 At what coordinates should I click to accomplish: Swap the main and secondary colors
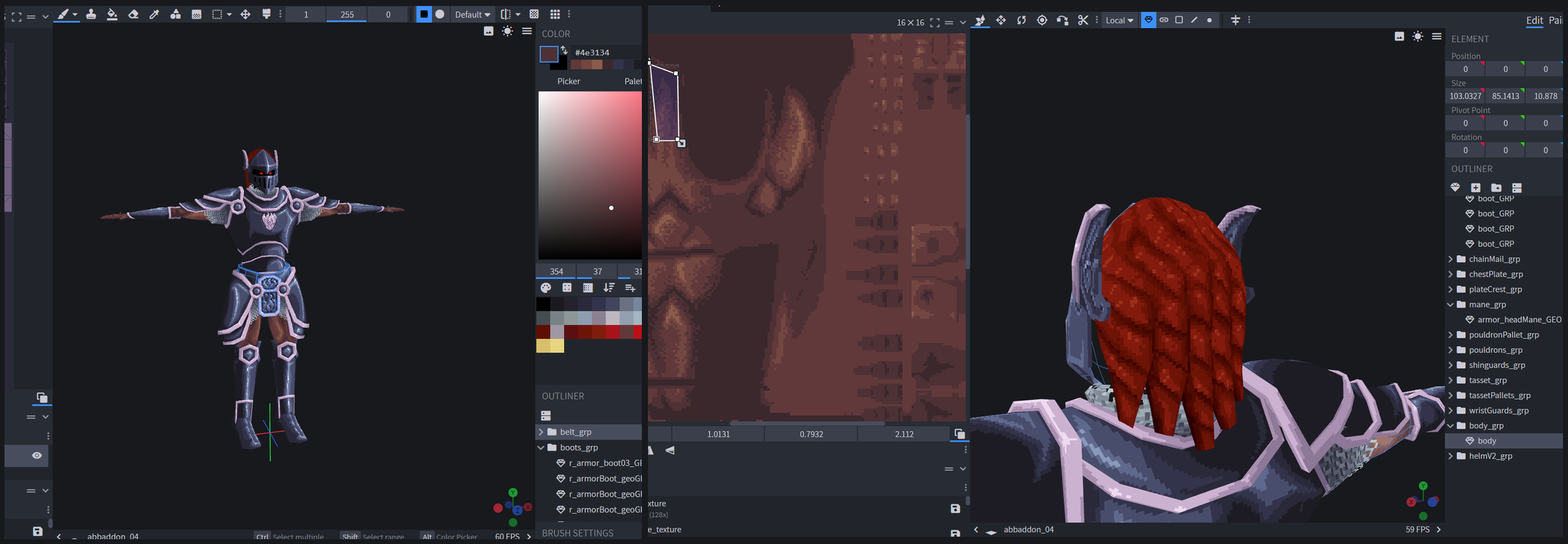tap(564, 50)
